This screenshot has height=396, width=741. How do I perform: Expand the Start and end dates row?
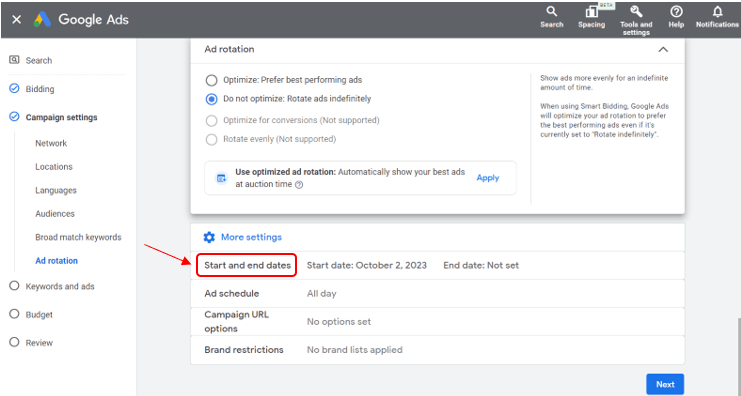tap(438, 266)
